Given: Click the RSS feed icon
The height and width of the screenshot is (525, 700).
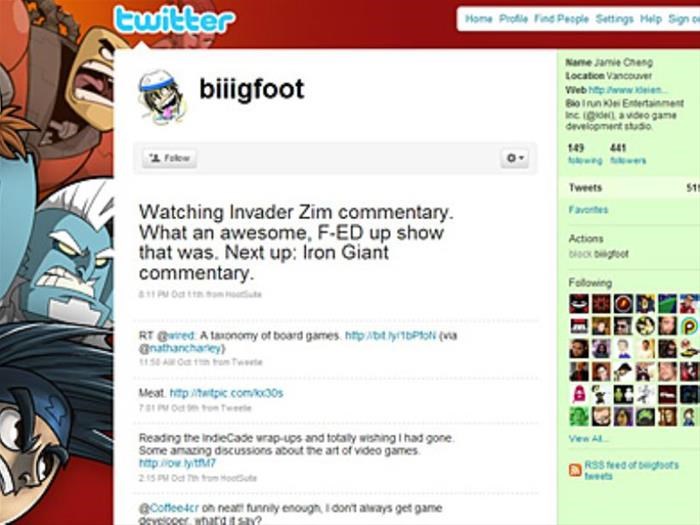Looking at the screenshot, I should tap(575, 470).
